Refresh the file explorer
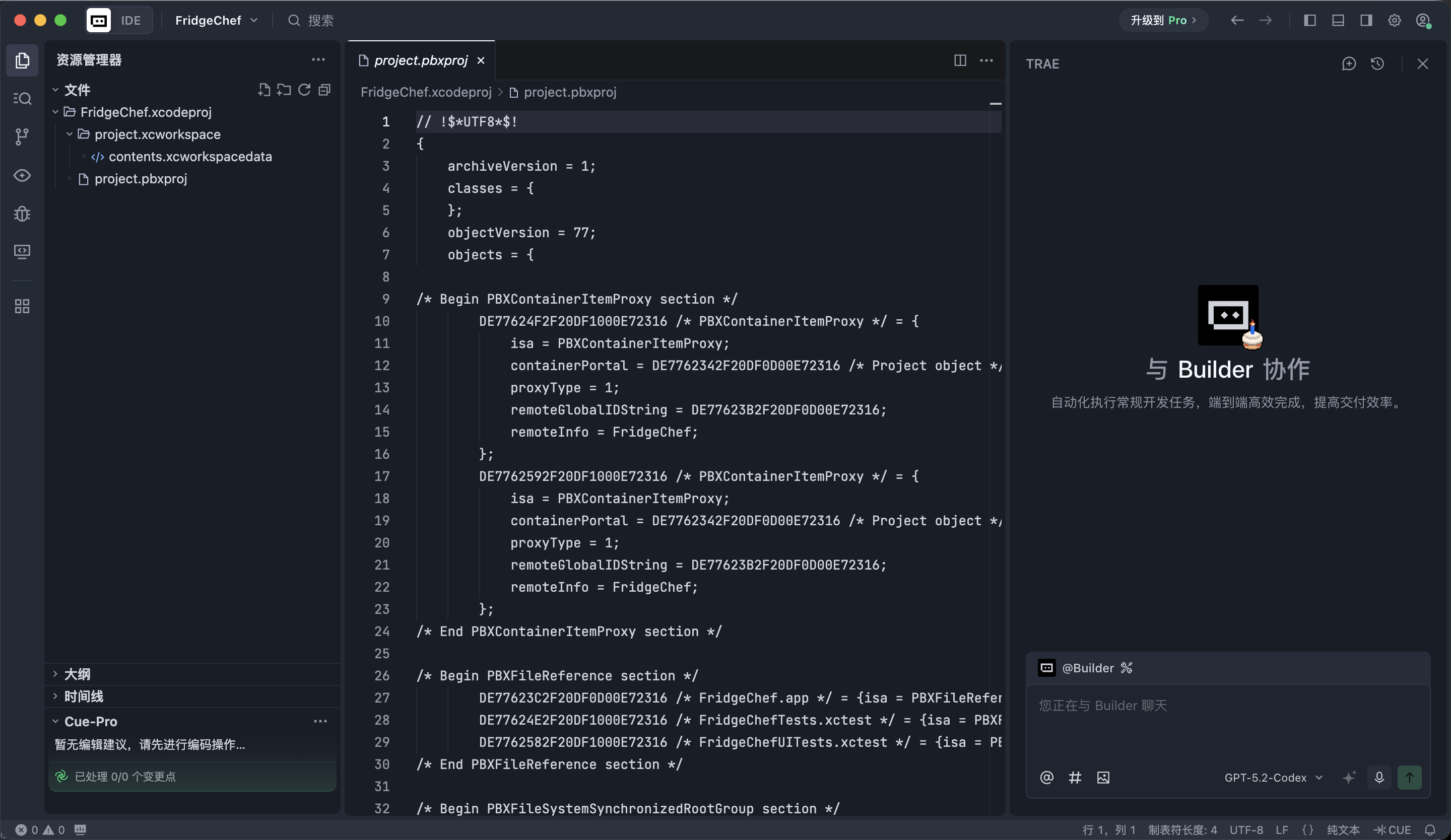The width and height of the screenshot is (1451, 840). [x=304, y=90]
